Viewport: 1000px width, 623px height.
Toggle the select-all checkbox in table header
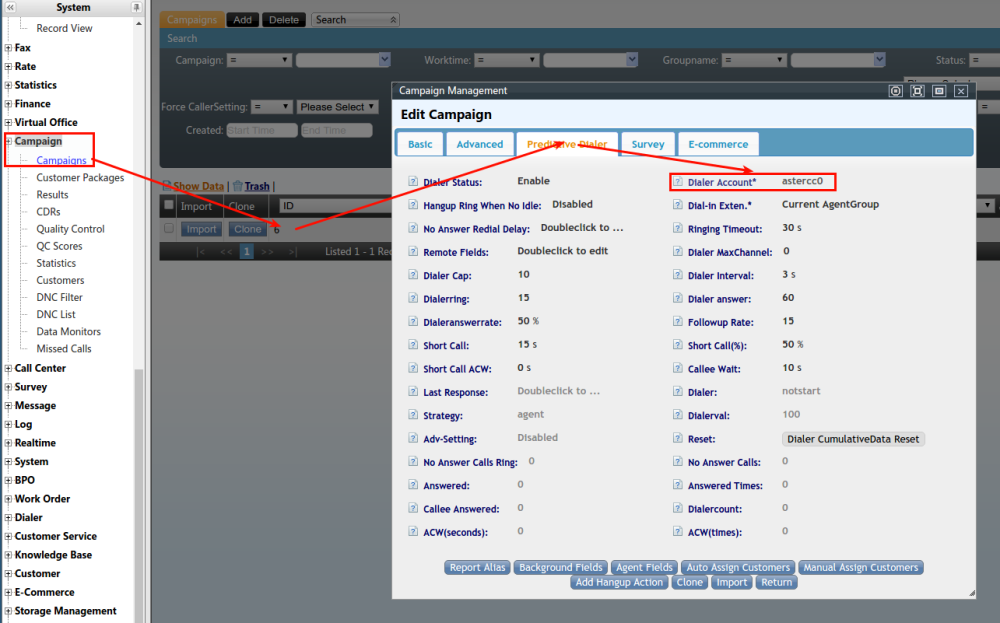pos(169,206)
